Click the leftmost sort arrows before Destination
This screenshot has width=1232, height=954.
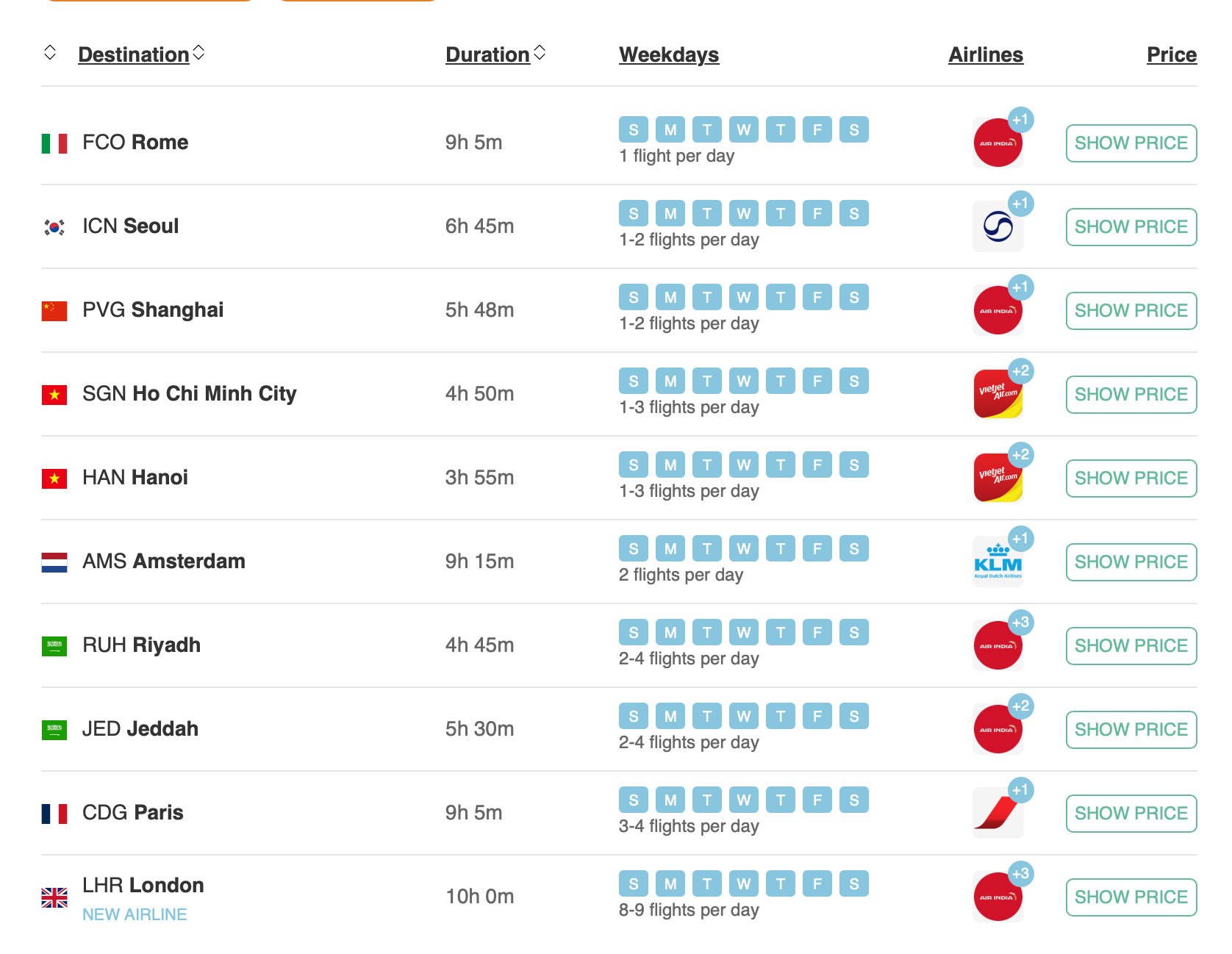(x=50, y=53)
